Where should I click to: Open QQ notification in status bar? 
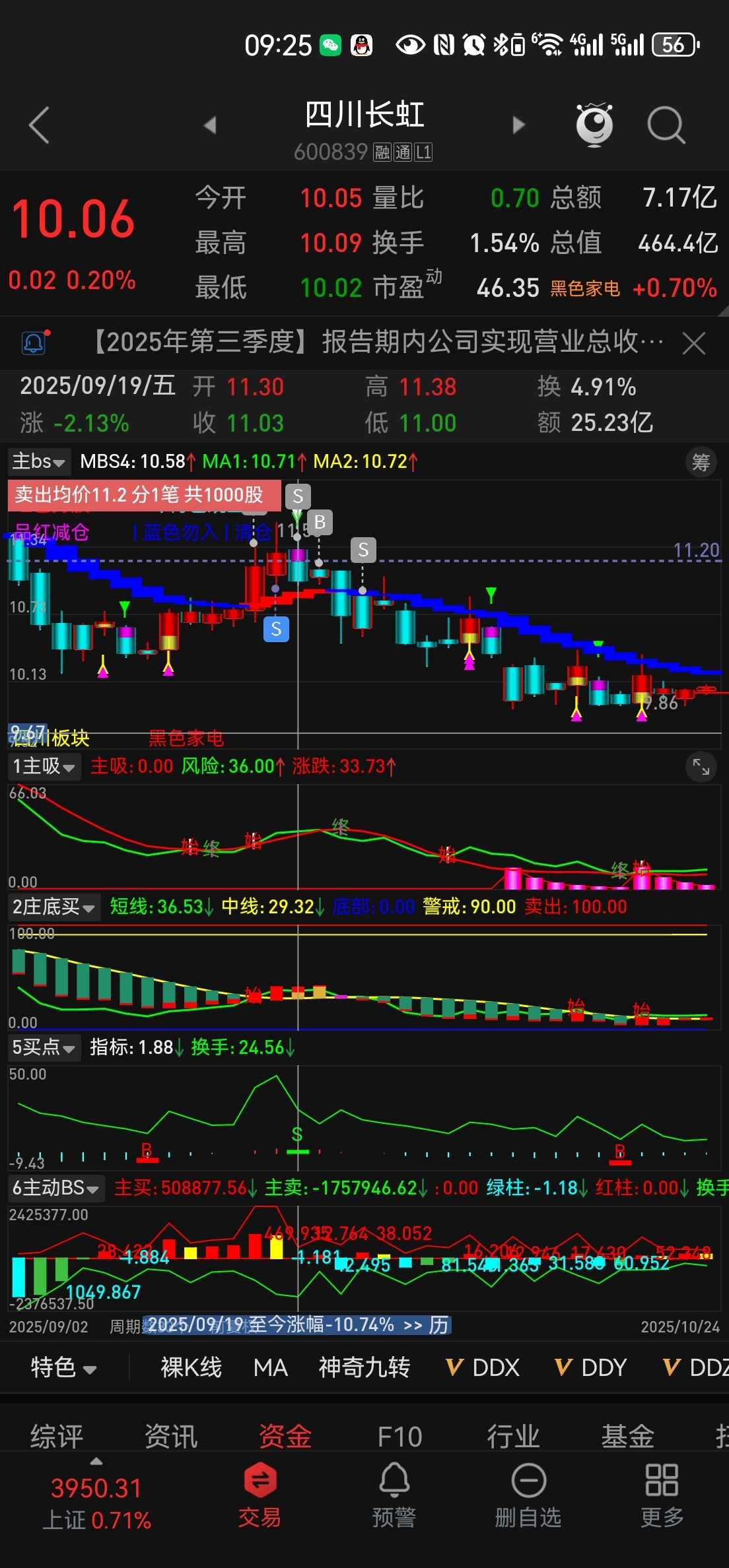[361, 45]
